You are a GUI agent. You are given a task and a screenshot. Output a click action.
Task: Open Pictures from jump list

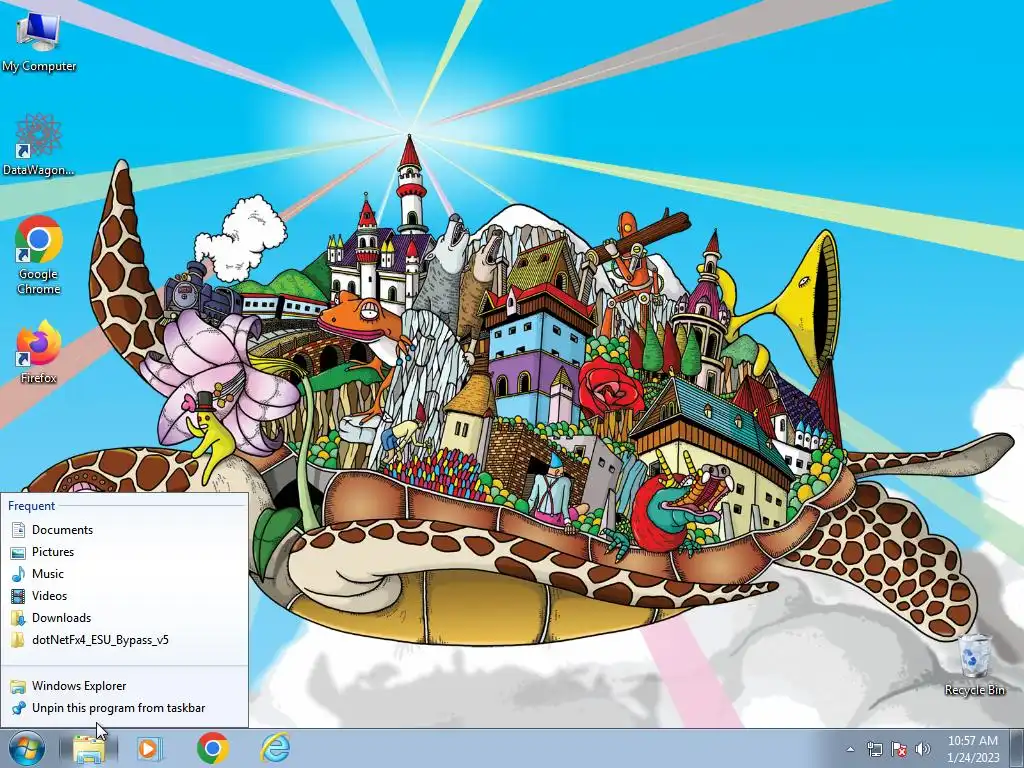tap(124, 552)
